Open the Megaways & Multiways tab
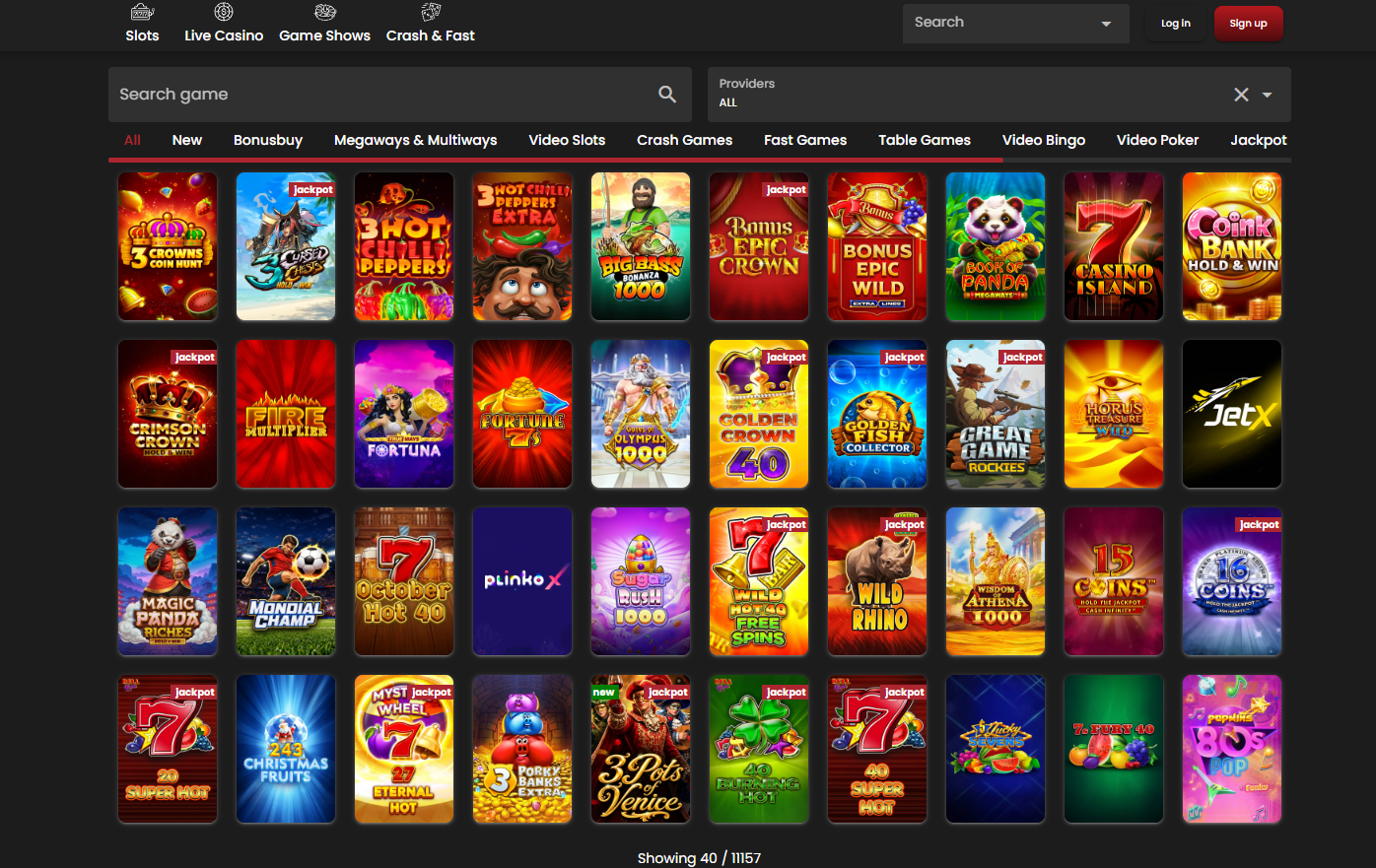1376x868 pixels. click(415, 140)
